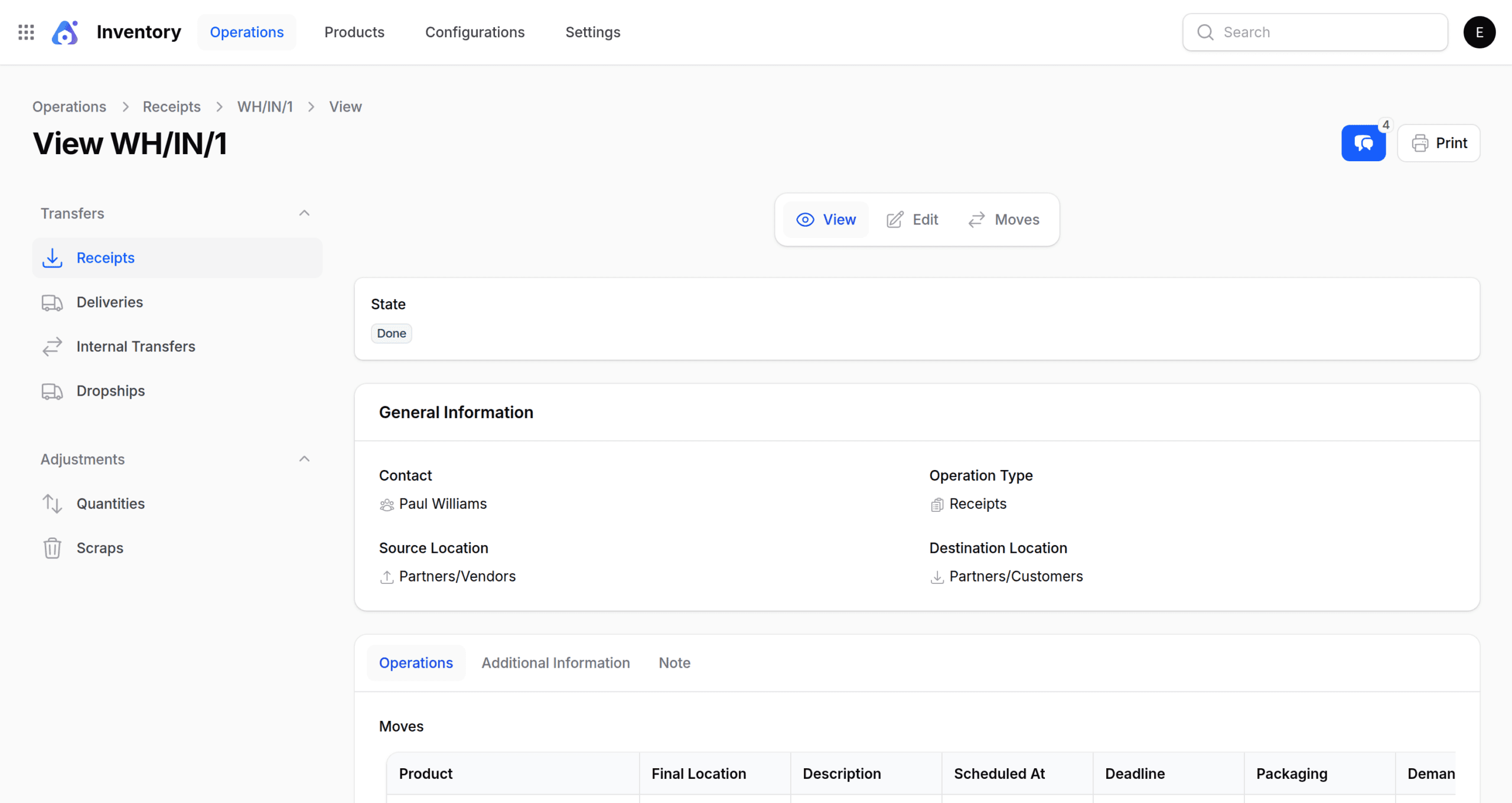Open the Configurations menu
Screen dimensions: 1512x803
coord(474,32)
